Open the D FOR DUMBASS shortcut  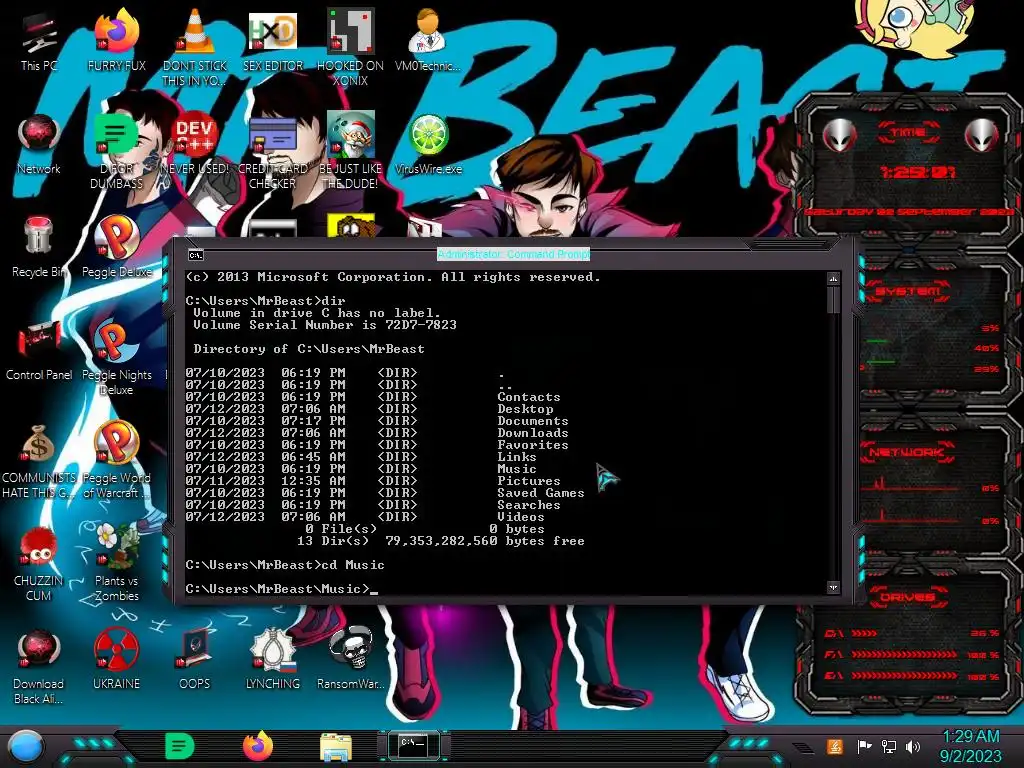click(x=116, y=150)
